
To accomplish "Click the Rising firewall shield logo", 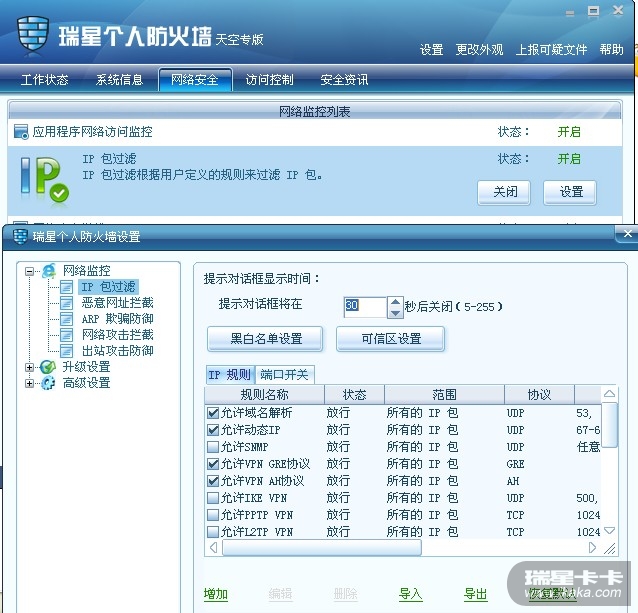I will click(33, 33).
